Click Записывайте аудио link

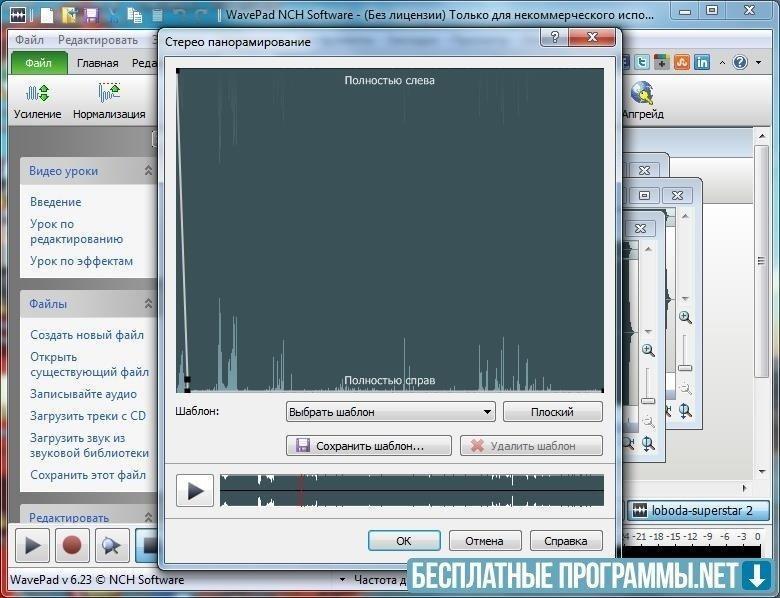click(84, 394)
